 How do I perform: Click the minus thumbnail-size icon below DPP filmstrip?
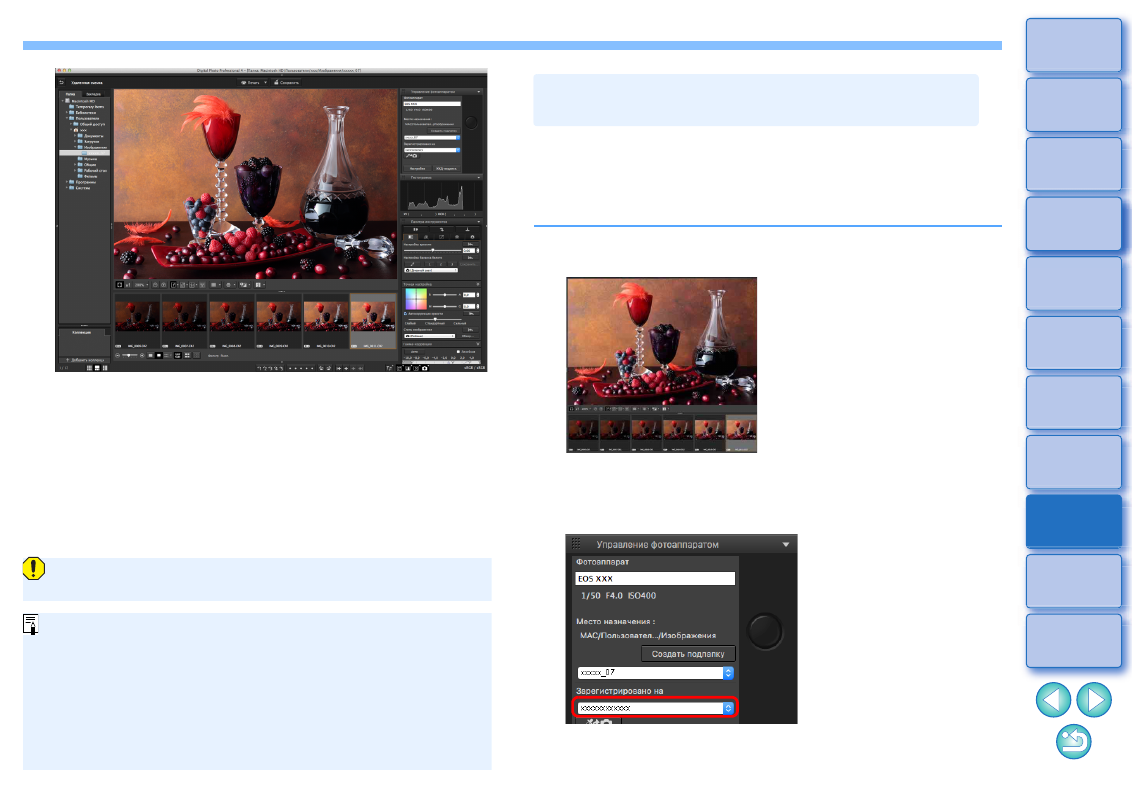pos(118,355)
